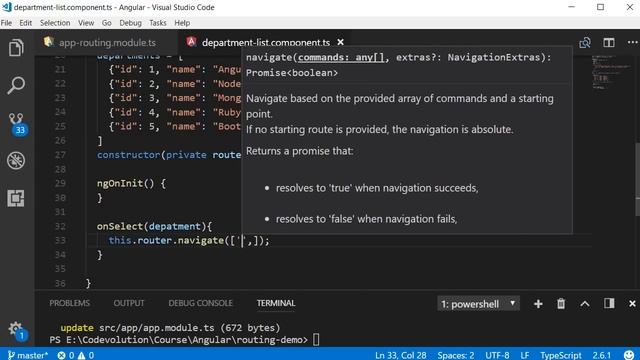Open the Explorer view in activity bar
Viewport: 640px width, 360px height.
16,48
